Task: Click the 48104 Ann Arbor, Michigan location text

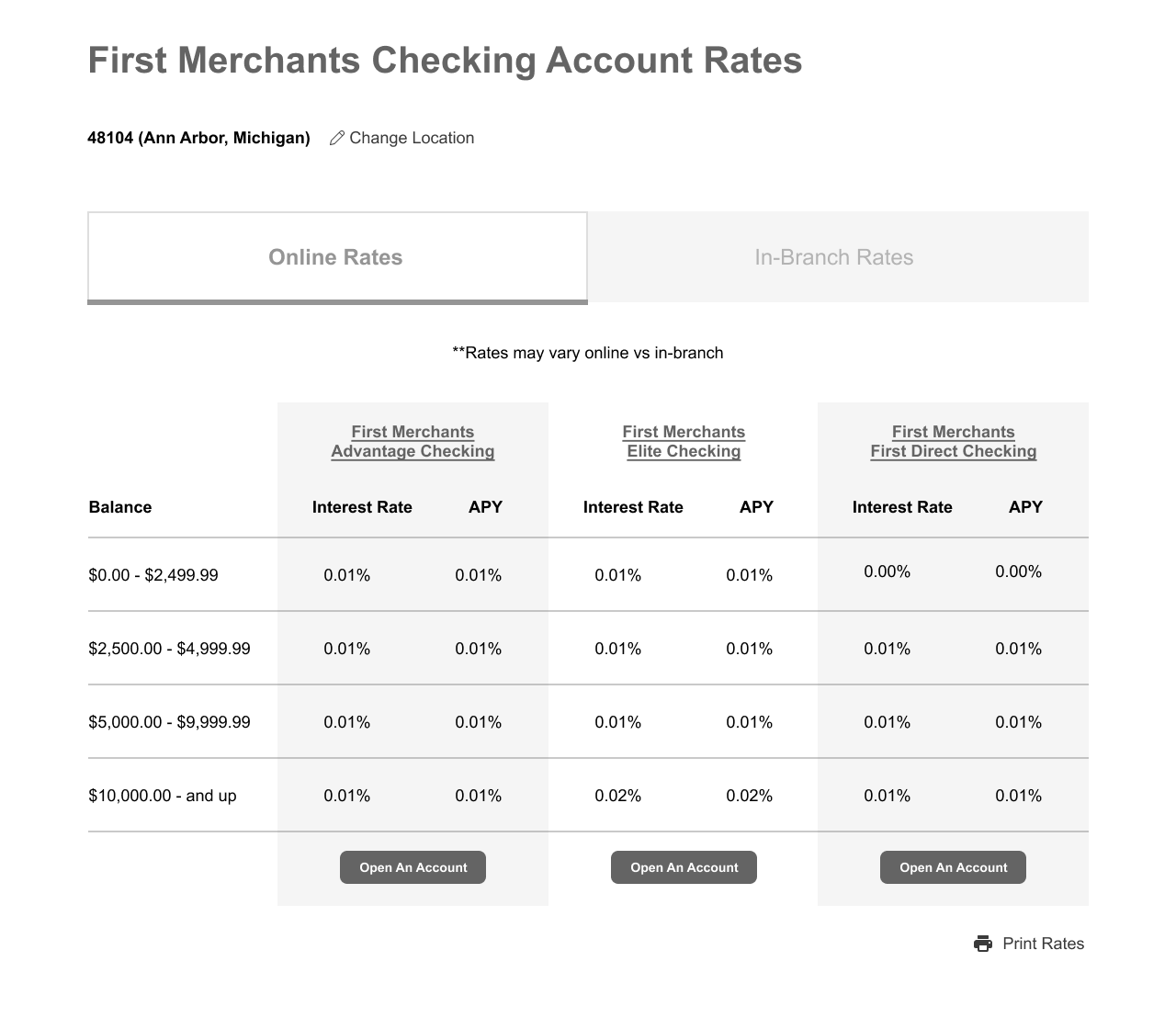Action: coord(198,138)
